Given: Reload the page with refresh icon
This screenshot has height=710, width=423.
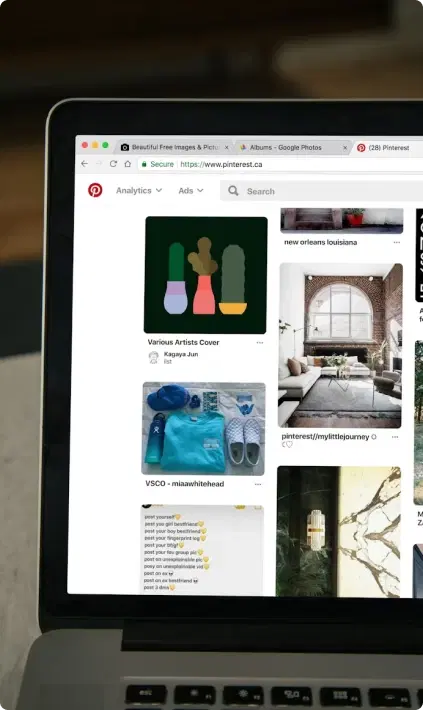Looking at the screenshot, I should click(113, 163).
